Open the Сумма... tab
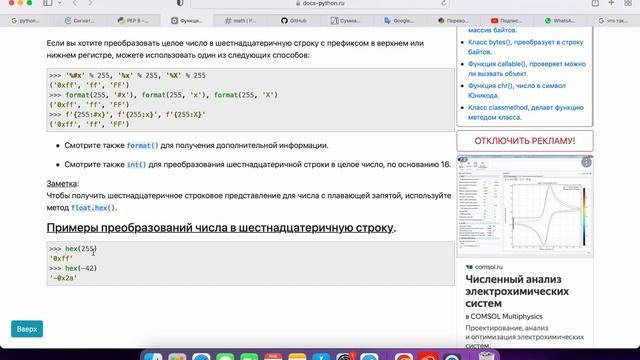 pyautogui.click(x=346, y=20)
